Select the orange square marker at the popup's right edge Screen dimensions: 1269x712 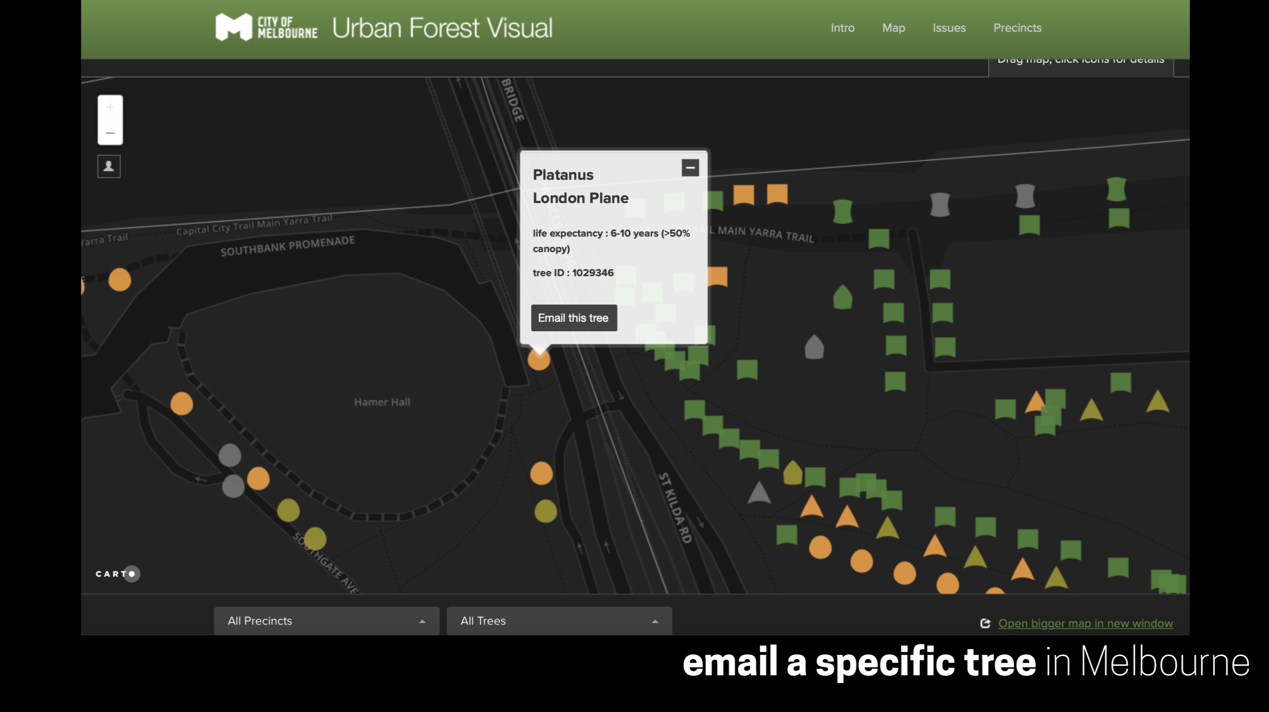coord(717,277)
